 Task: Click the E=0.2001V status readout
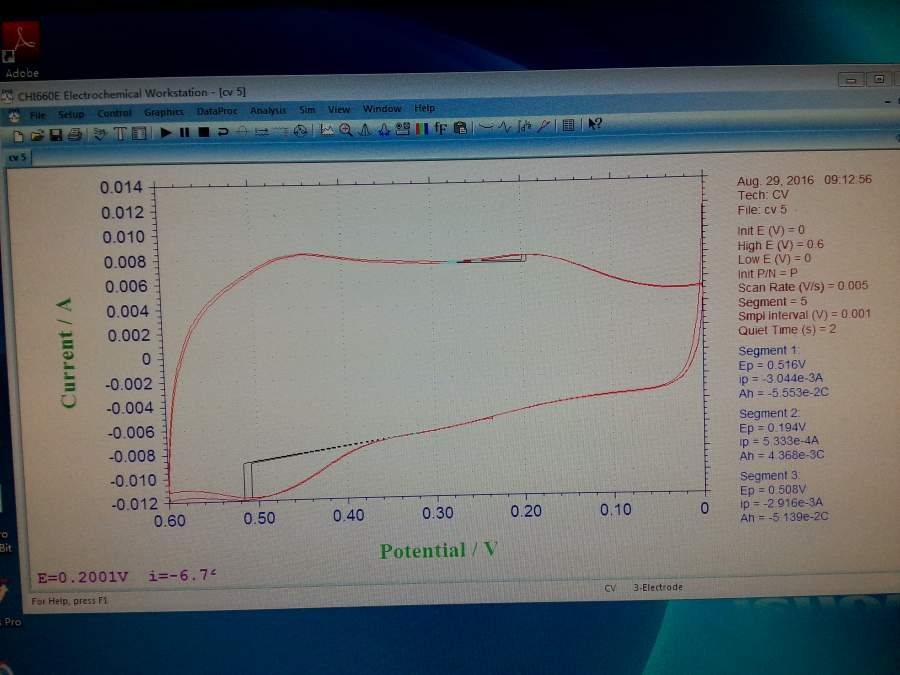pyautogui.click(x=83, y=577)
